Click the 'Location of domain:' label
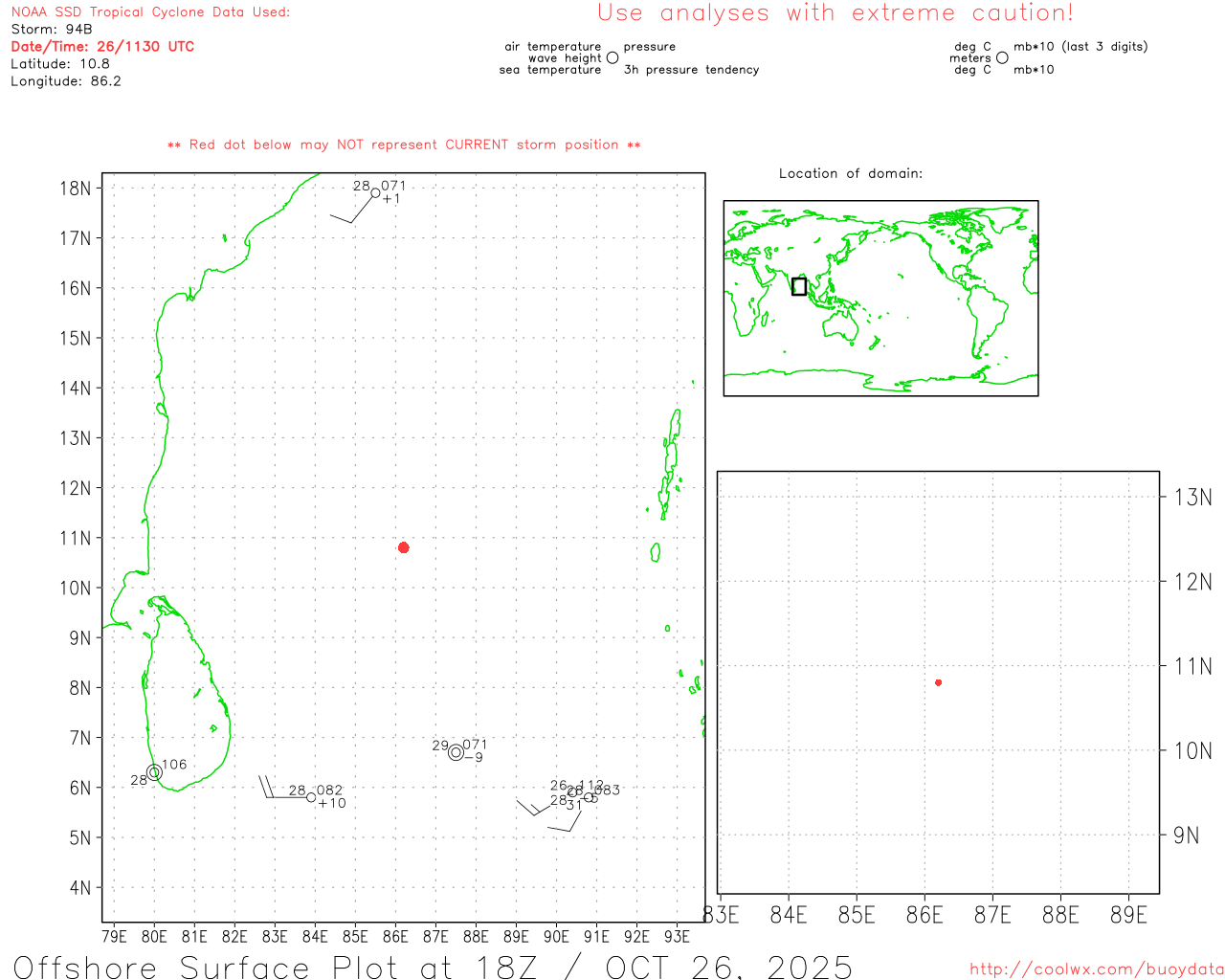The height and width of the screenshot is (980, 1225). [851, 173]
